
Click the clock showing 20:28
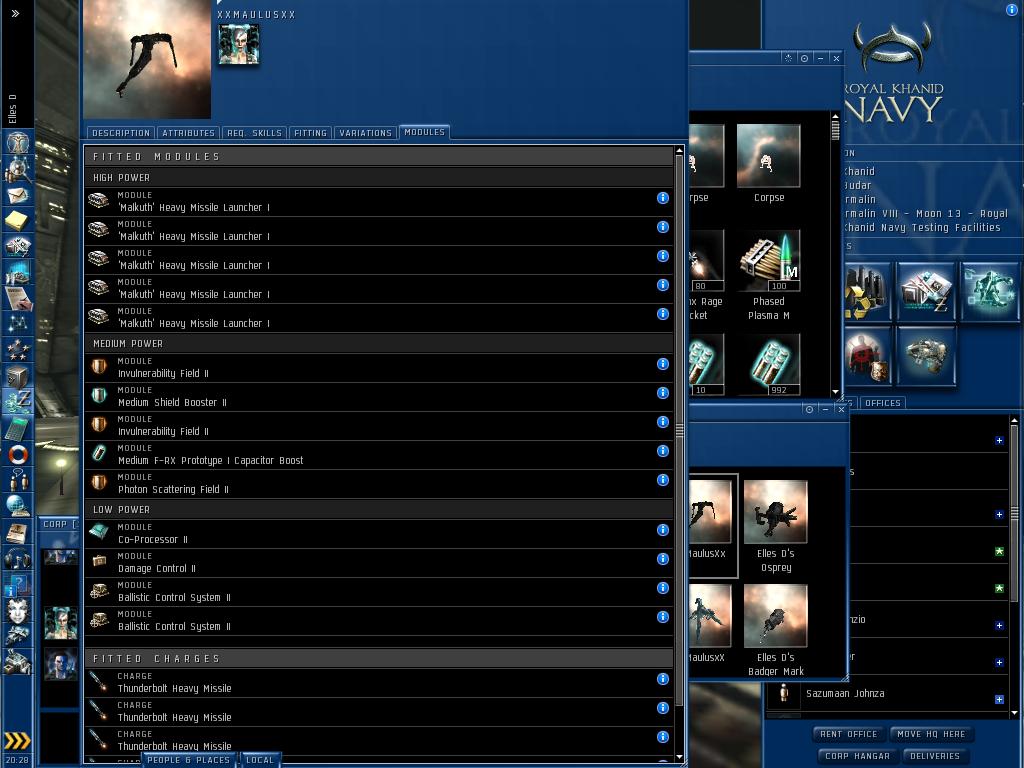tap(17, 760)
